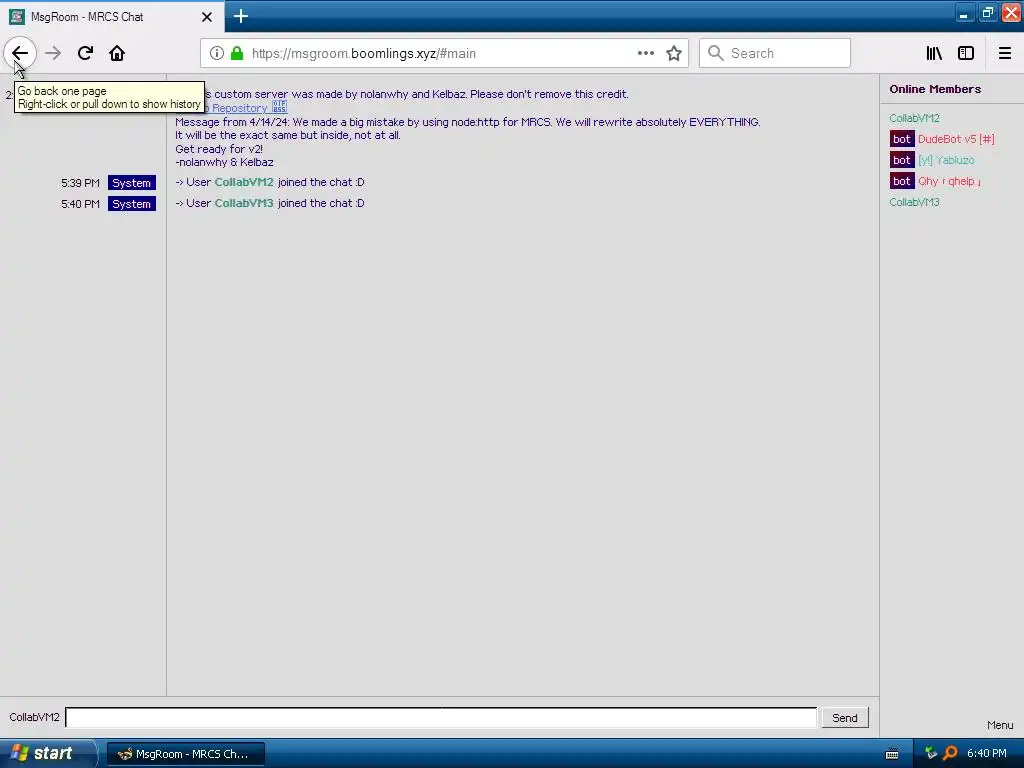Open page actions three-dots menu

coord(645,53)
